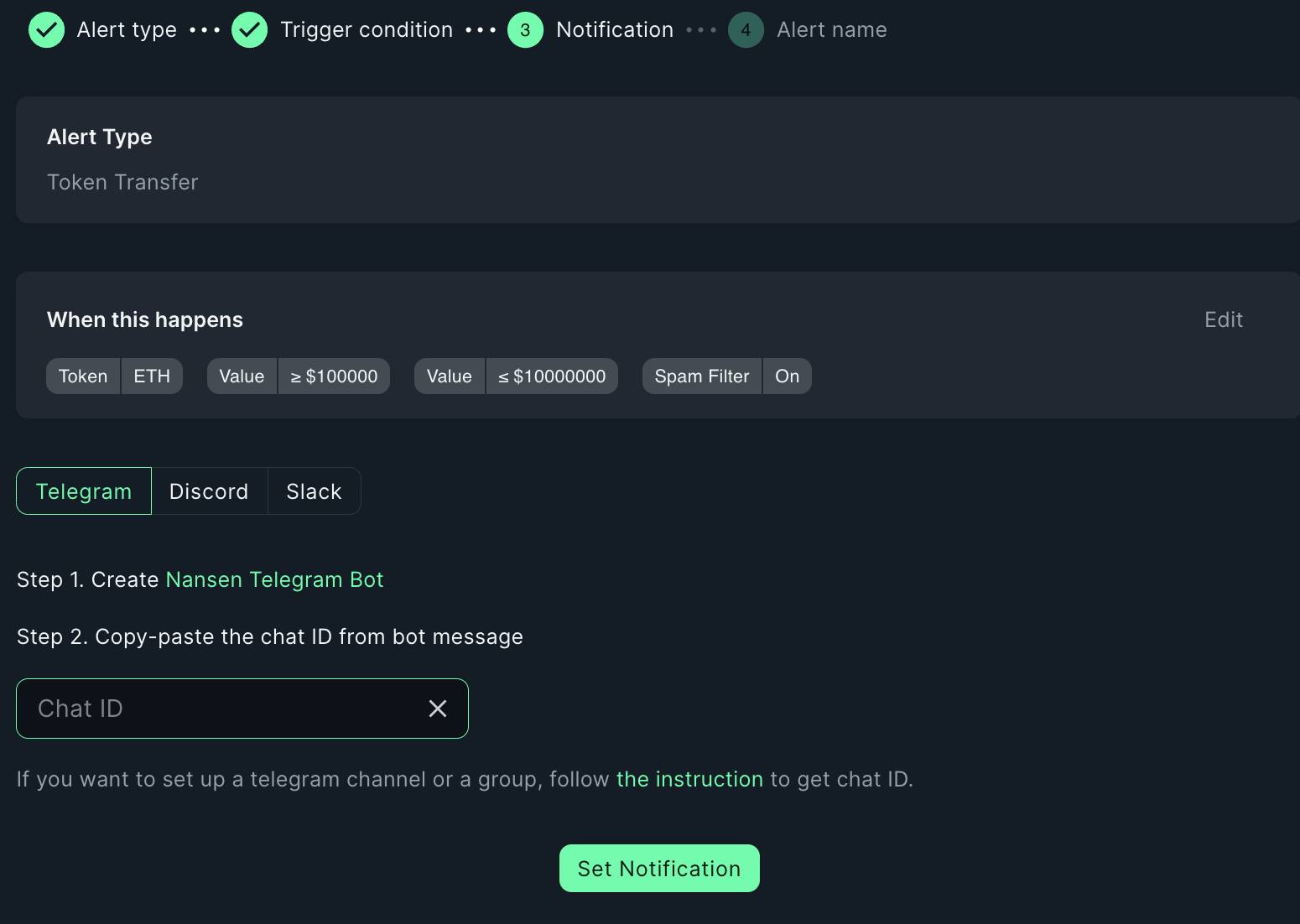Screen dimensions: 1300x924
Task: Click the step 3 Notification circle
Action: pyautogui.click(x=525, y=30)
